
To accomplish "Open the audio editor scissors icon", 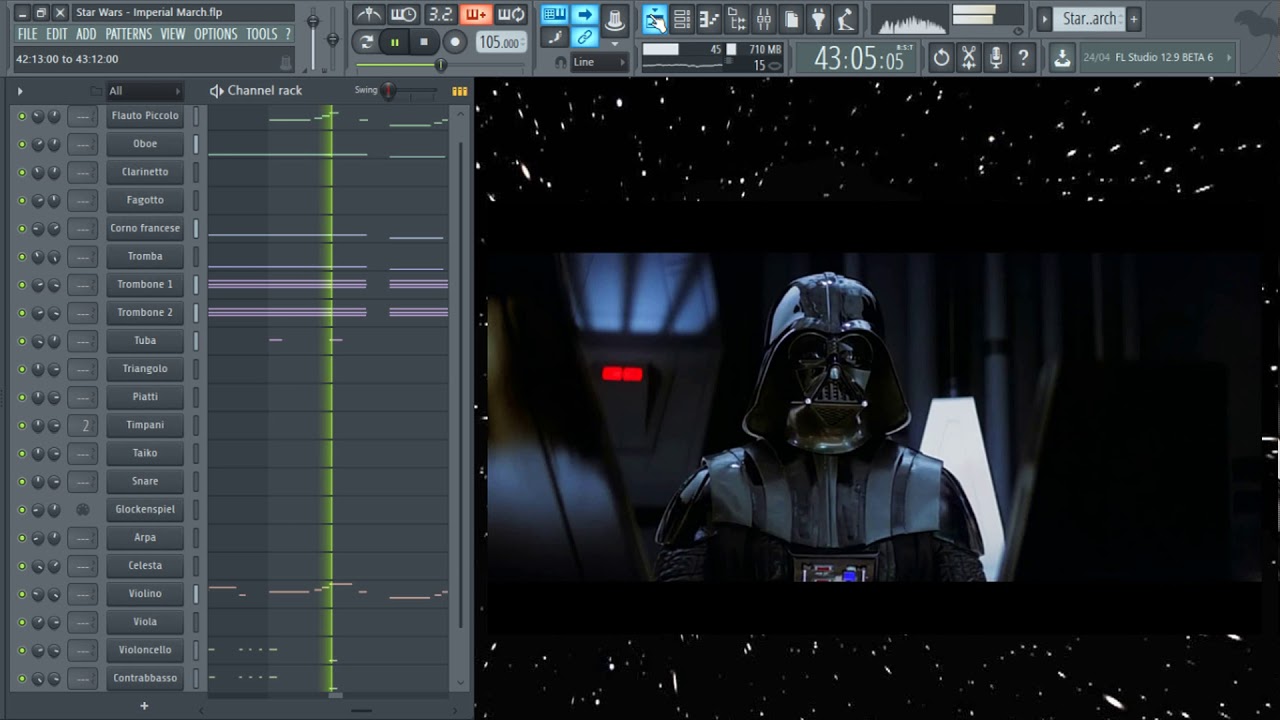I will click(x=968, y=58).
